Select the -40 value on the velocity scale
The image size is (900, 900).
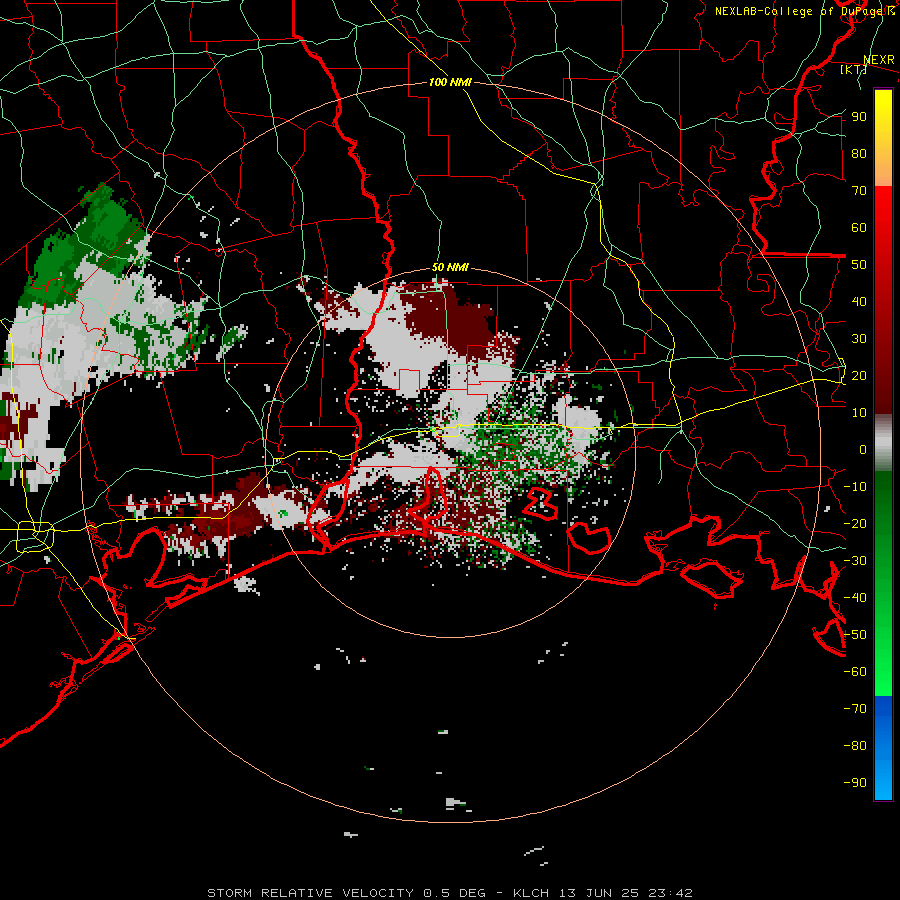[x=855, y=598]
